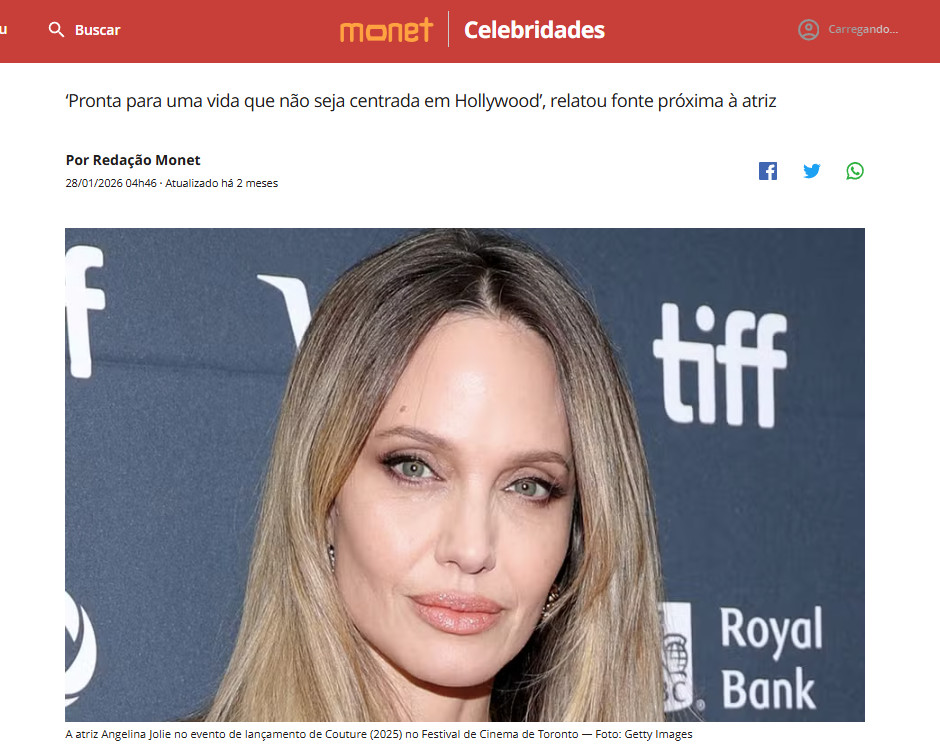This screenshot has height=748, width=940.
Task: Click the 'Atualizado há 2 meses' text
Action: click(221, 183)
